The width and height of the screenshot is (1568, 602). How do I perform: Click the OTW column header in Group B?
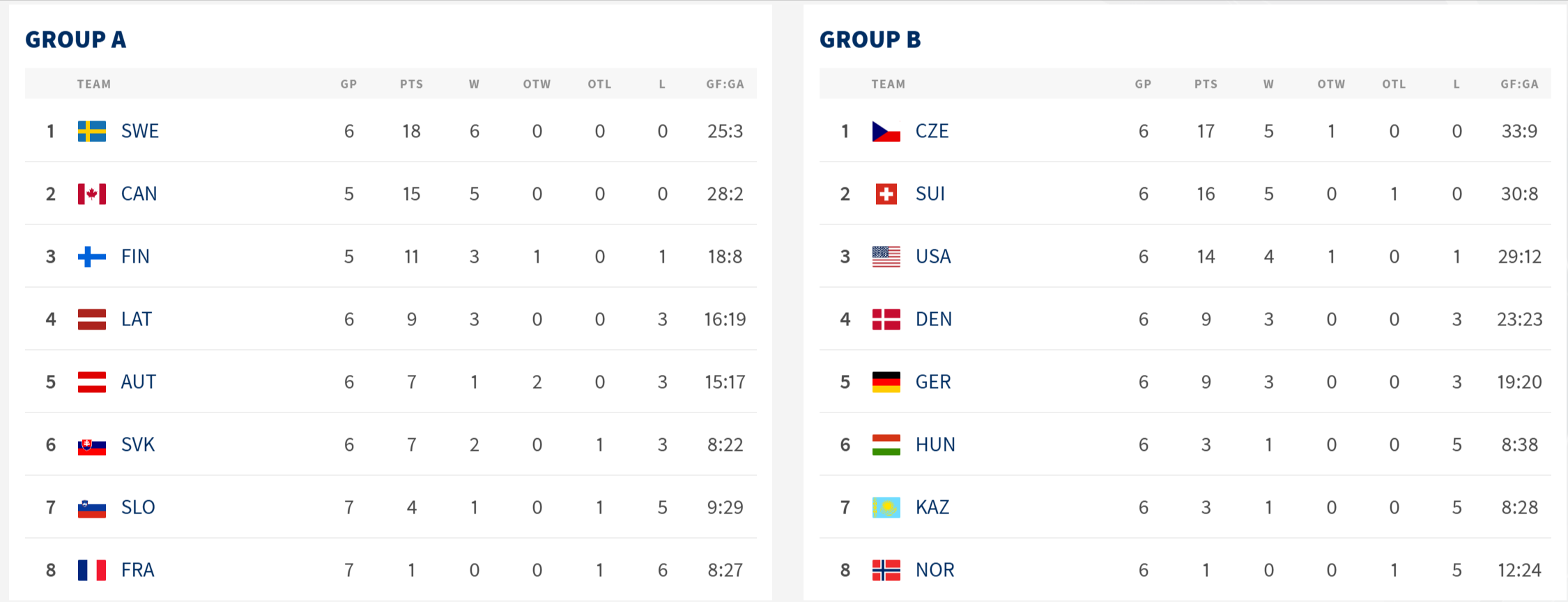[x=1331, y=84]
